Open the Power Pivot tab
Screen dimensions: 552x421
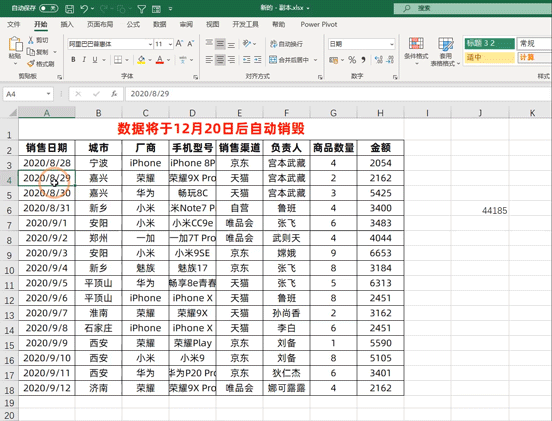click(319, 24)
